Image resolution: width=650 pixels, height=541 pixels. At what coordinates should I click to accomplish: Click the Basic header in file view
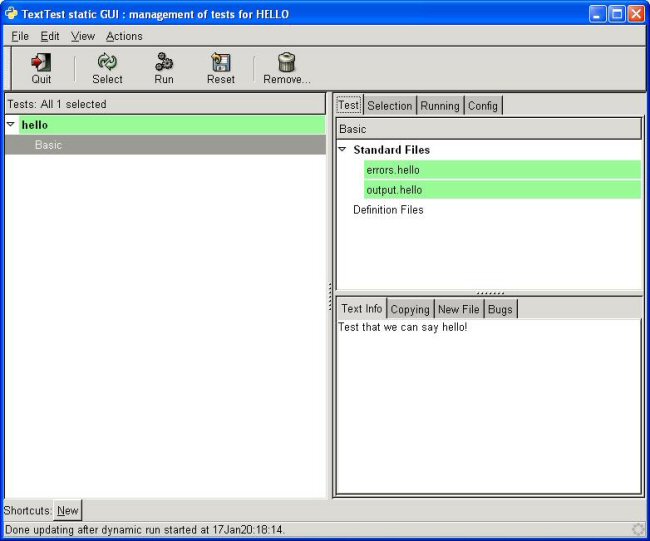pos(489,129)
